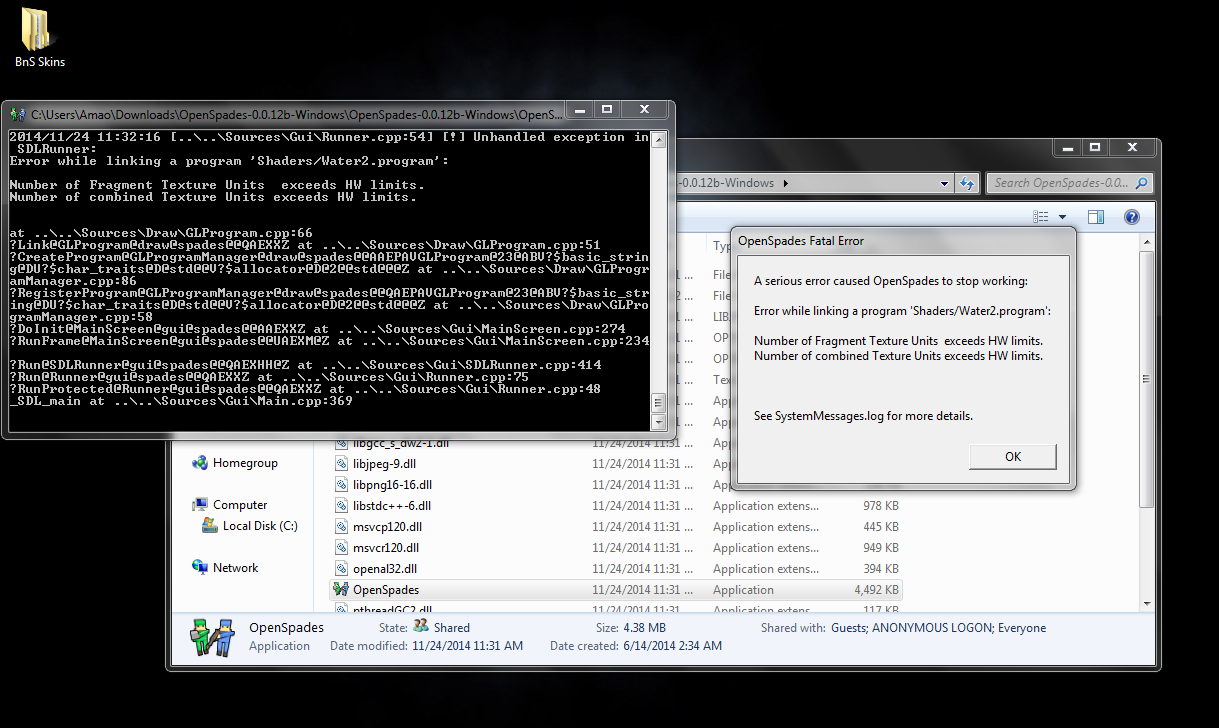Image resolution: width=1219 pixels, height=728 pixels.
Task: Click the Application type cell of OpenSpades row
Action: coord(743,590)
